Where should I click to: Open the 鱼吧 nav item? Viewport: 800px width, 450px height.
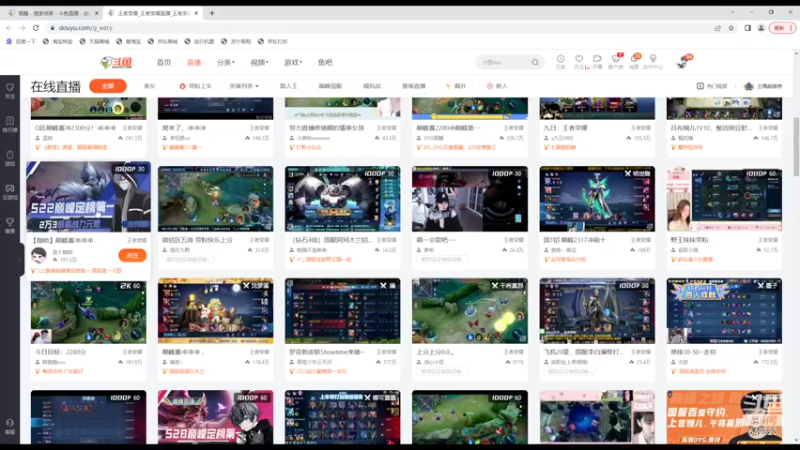click(325, 62)
